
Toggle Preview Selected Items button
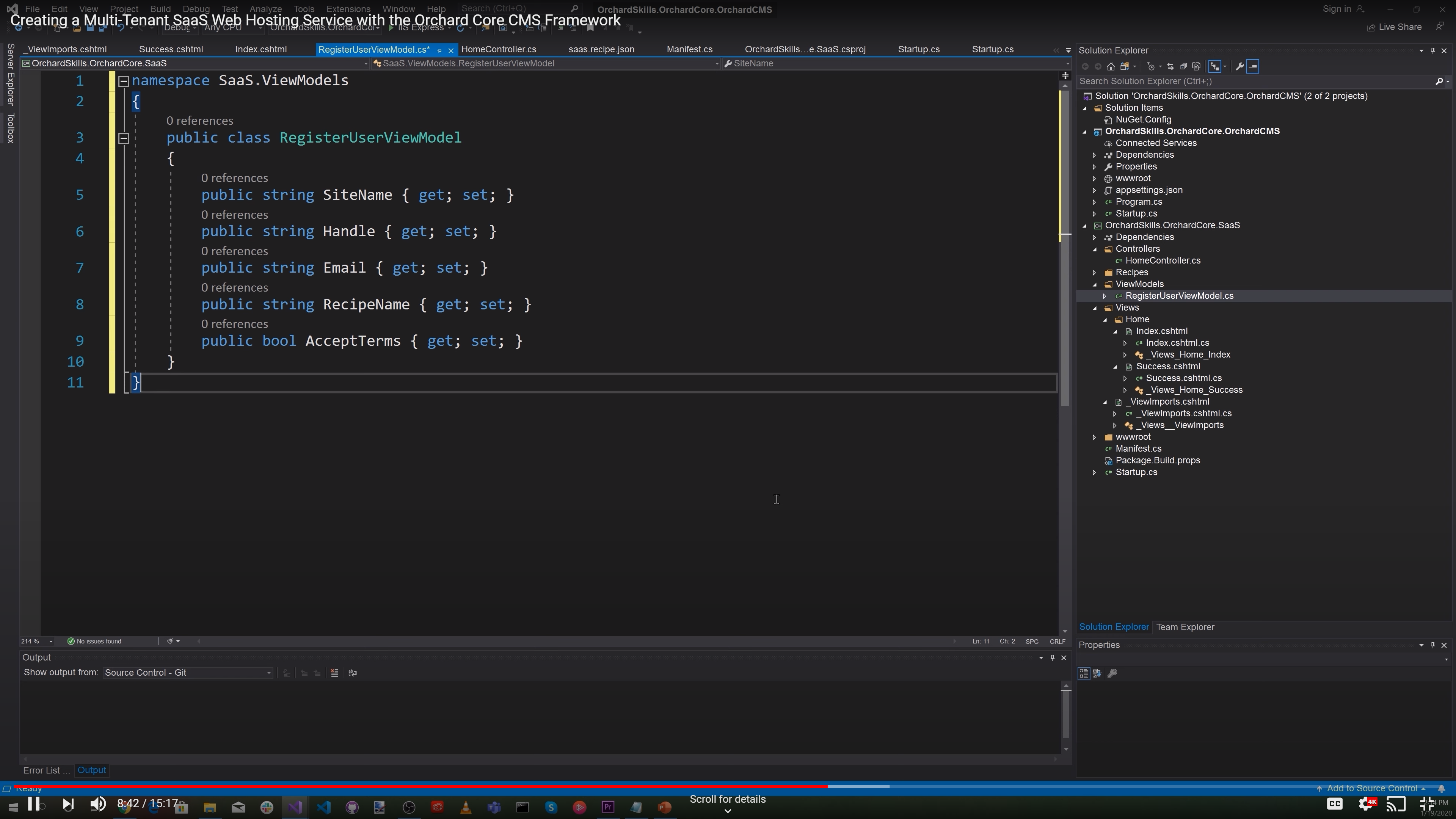(1253, 67)
